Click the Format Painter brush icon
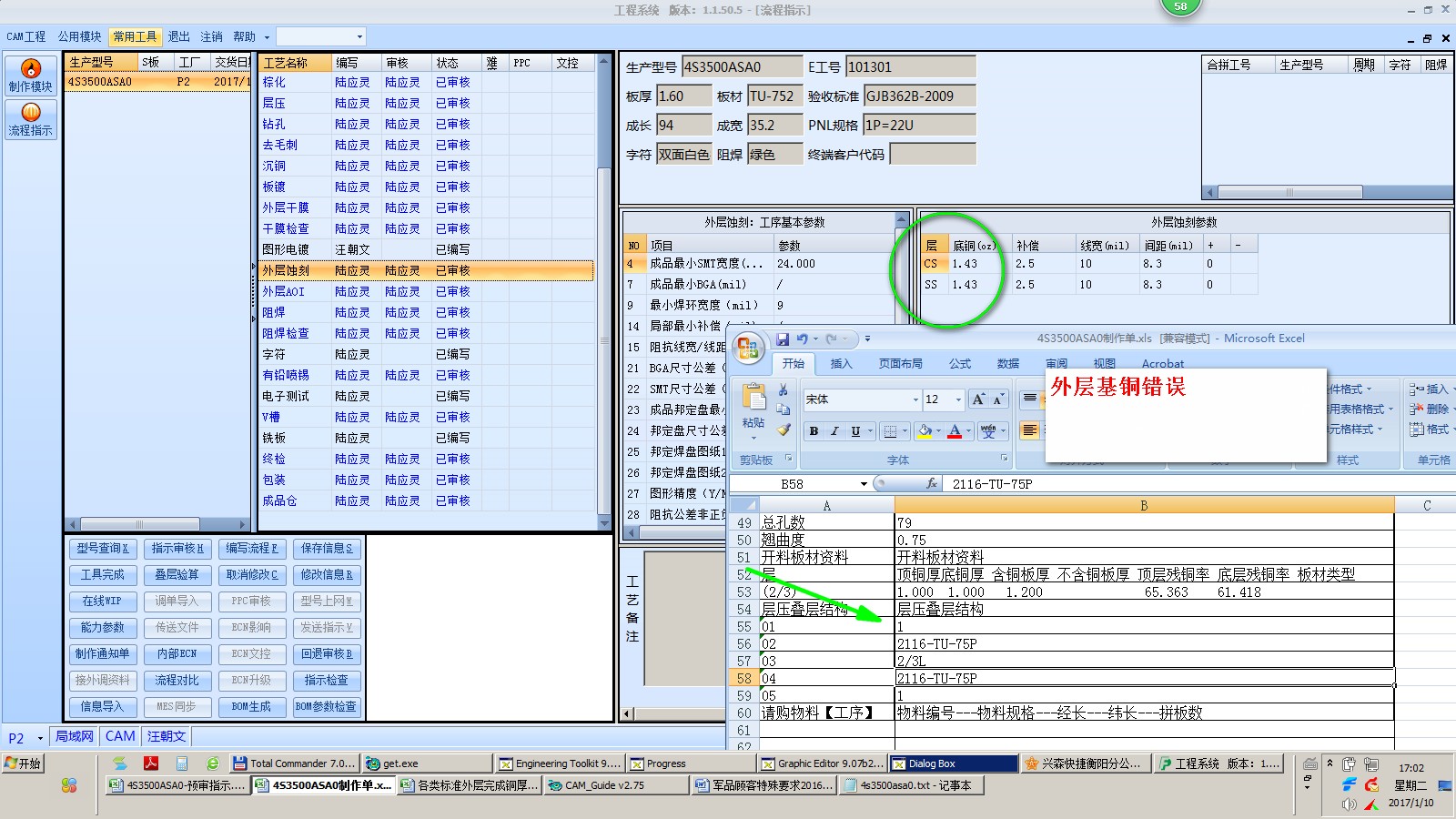The height and width of the screenshot is (819, 1456). [x=783, y=430]
